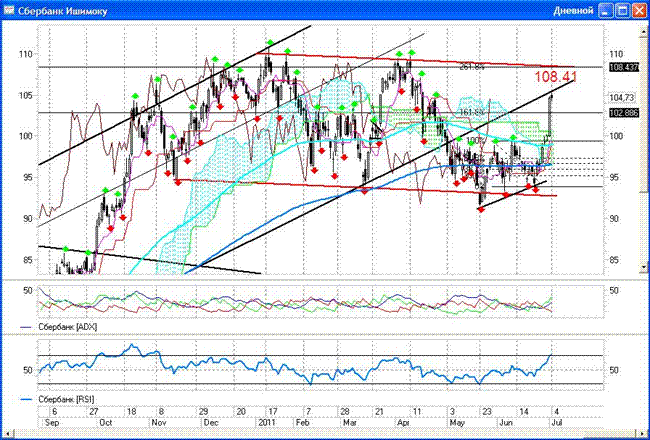Image resolution: width=650 pixels, height=440 pixels.
Task: Click the 108.437 price level tag
Action: pos(624,67)
